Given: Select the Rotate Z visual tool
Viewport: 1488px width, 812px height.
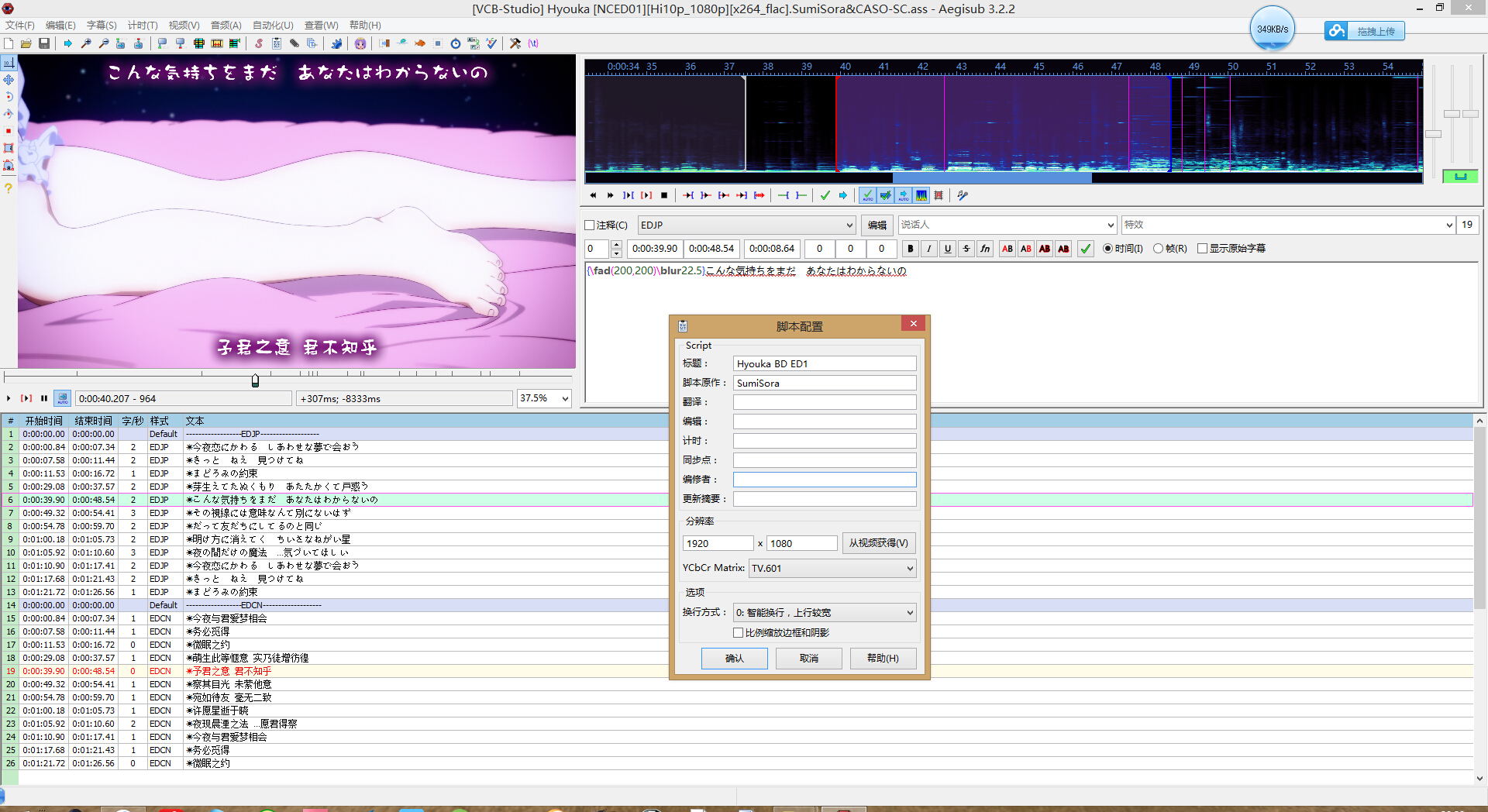Looking at the screenshot, I should 9,97.
